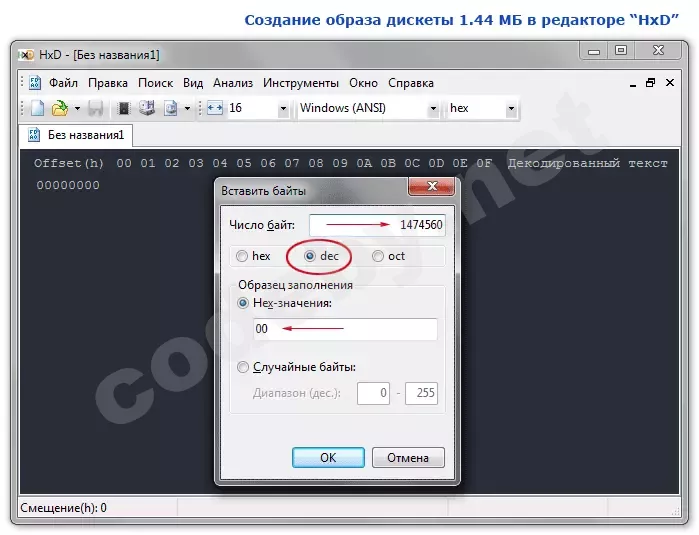Choose the Случайные байты option

243,367
